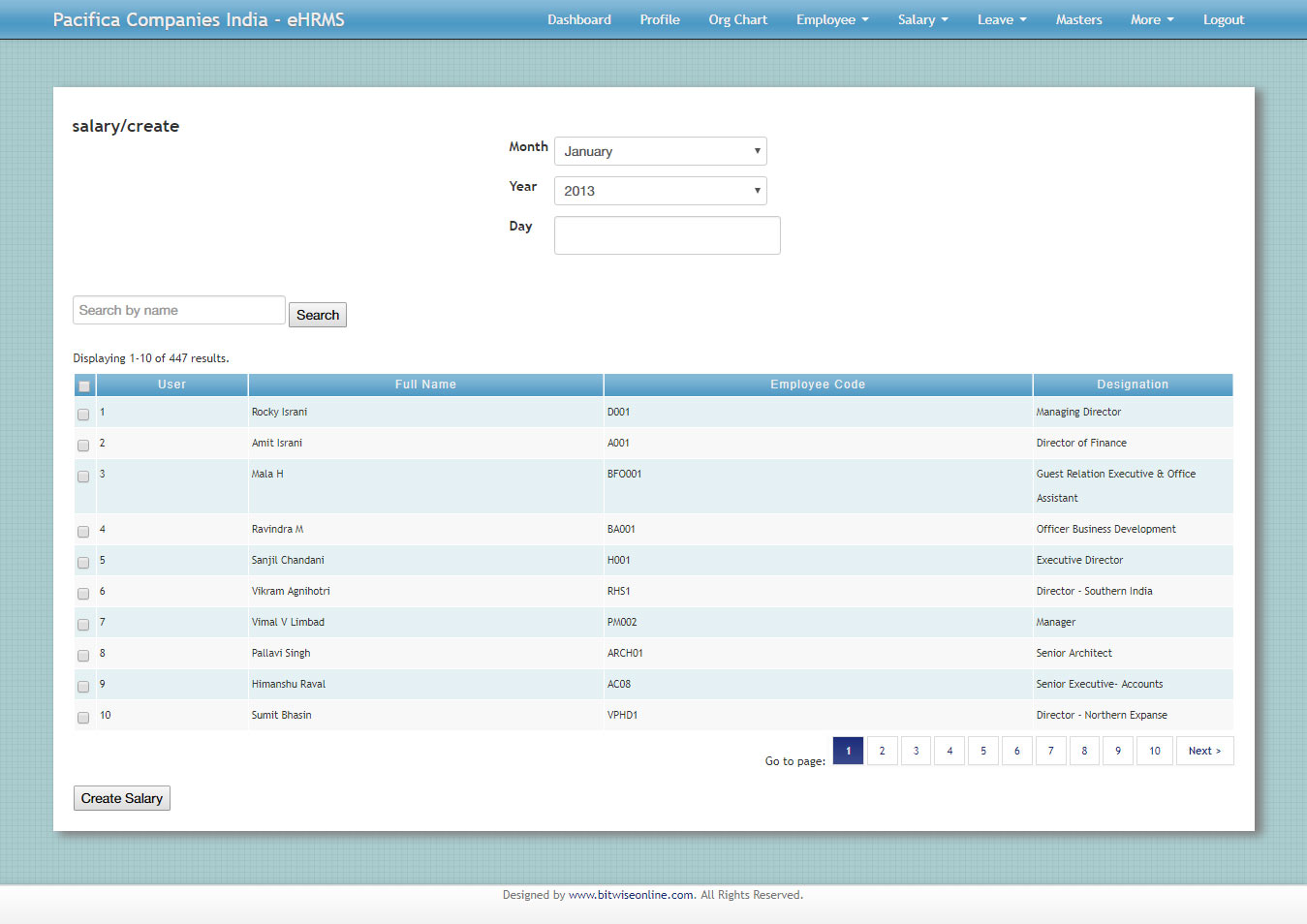
Task: Click the Create Salary button
Action: click(122, 798)
